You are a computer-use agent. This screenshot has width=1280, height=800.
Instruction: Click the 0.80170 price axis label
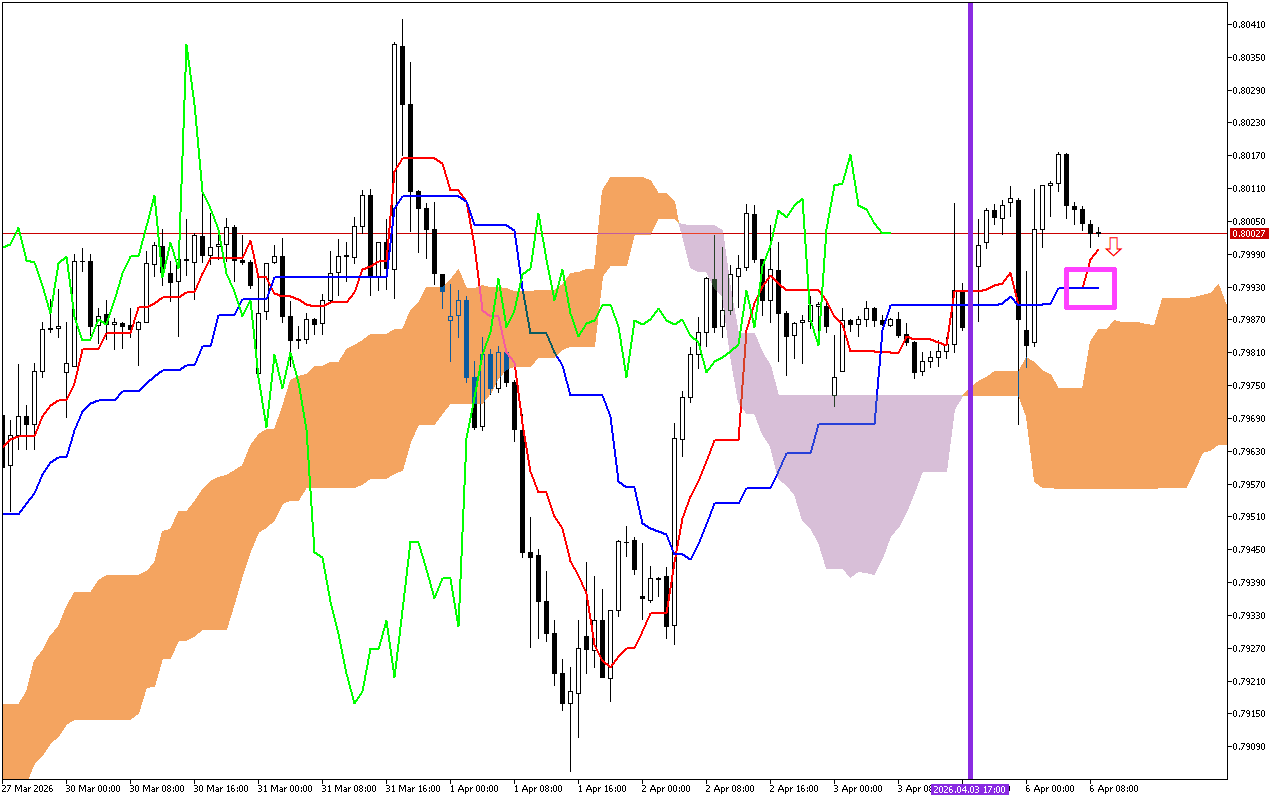pyautogui.click(x=1252, y=155)
